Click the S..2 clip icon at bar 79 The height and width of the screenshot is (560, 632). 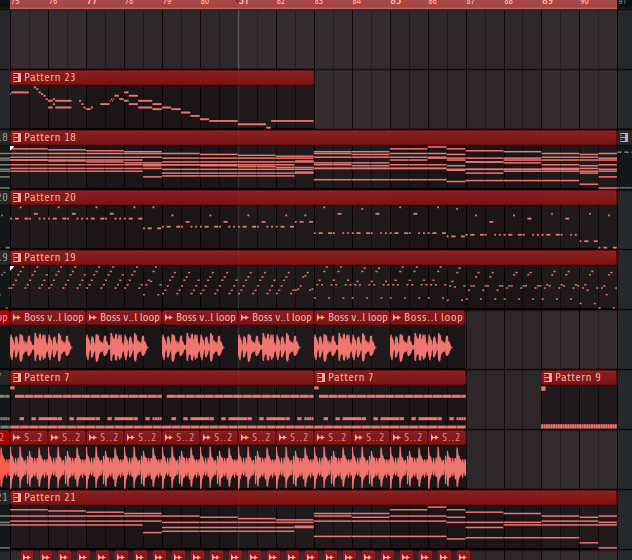click(168, 437)
